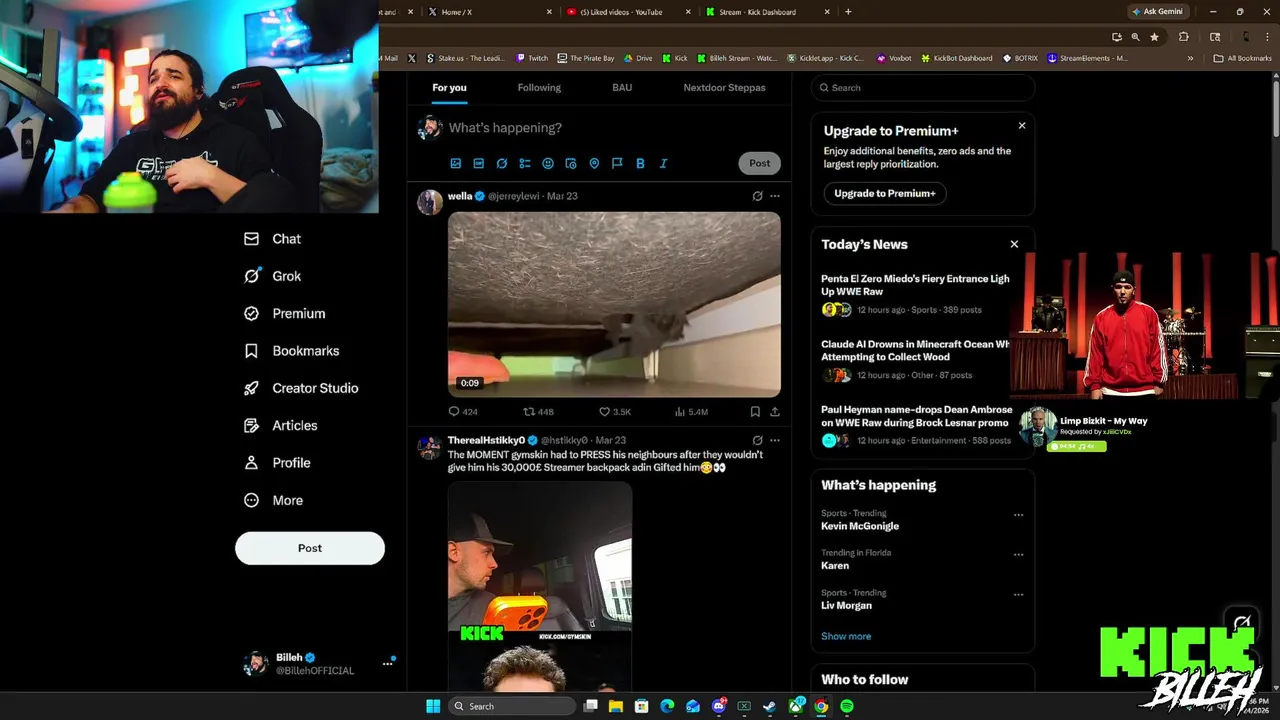The width and height of the screenshot is (1280, 720).
Task: Play wella's 0:09 video thumbnail
Action: tap(614, 304)
